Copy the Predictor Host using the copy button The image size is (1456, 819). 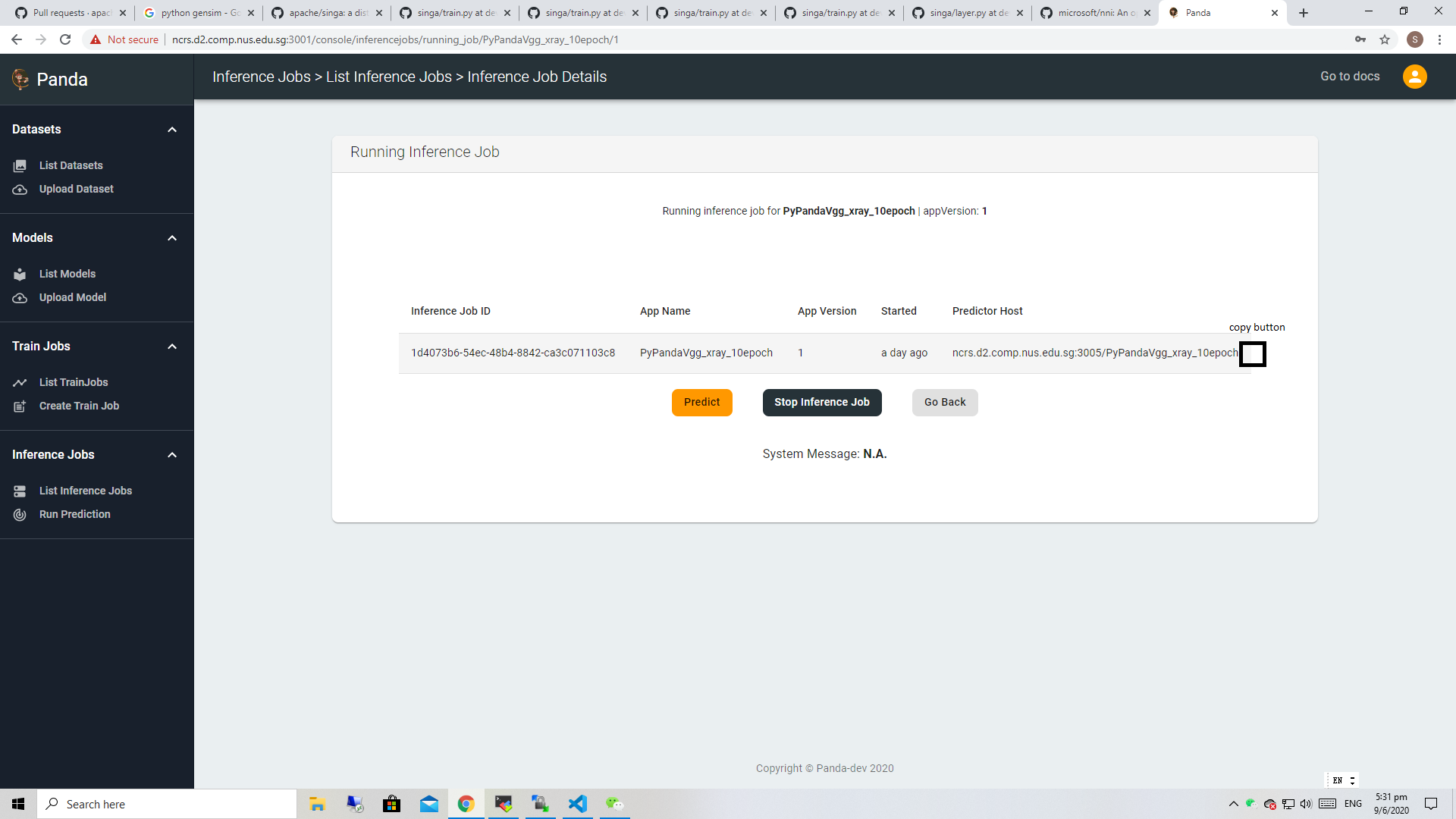1253,353
